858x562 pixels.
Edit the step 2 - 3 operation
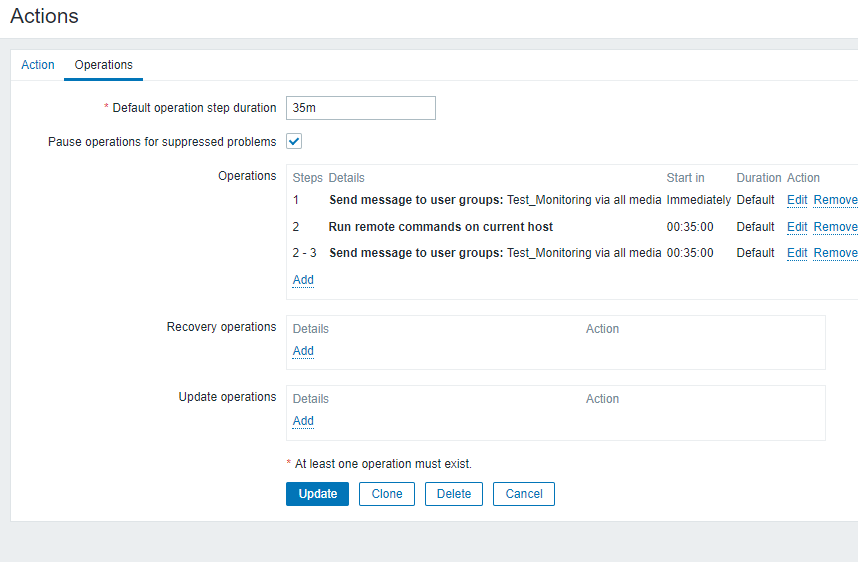tap(797, 253)
